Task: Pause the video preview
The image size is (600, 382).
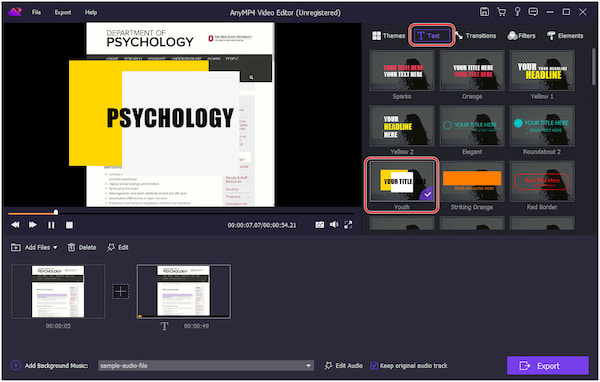Action: pos(51,225)
